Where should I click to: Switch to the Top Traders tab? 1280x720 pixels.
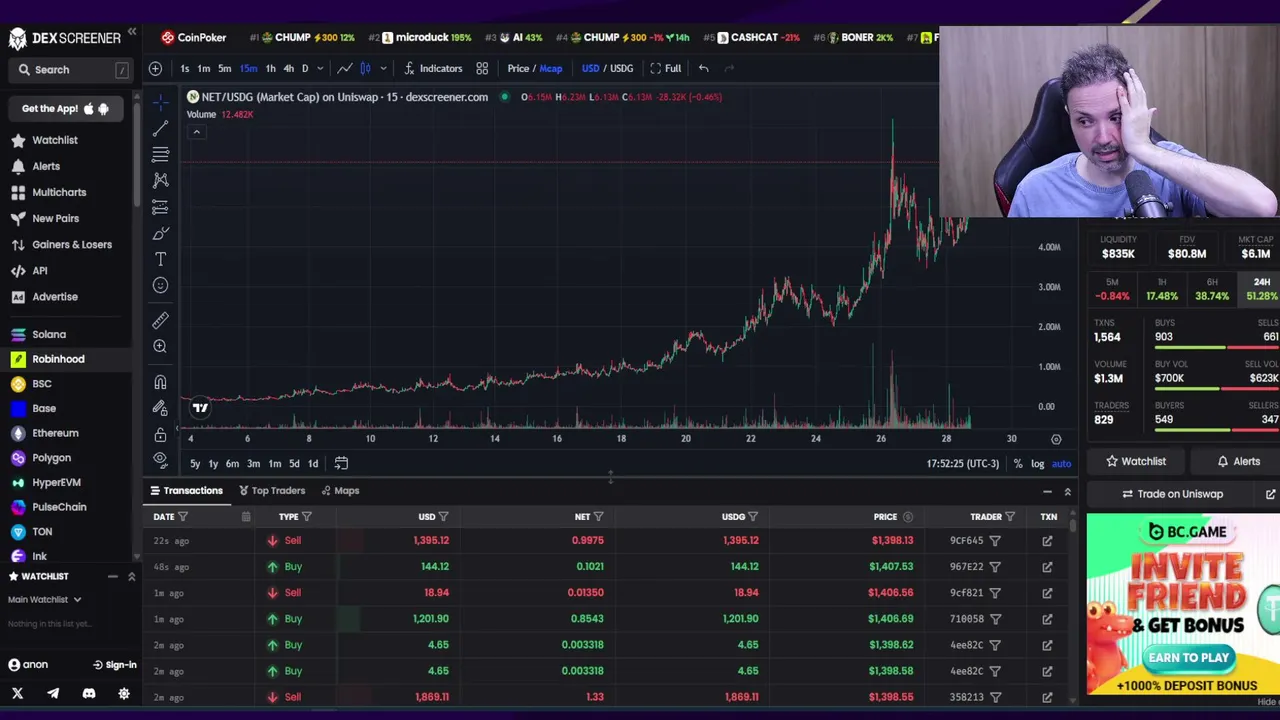[x=272, y=490]
